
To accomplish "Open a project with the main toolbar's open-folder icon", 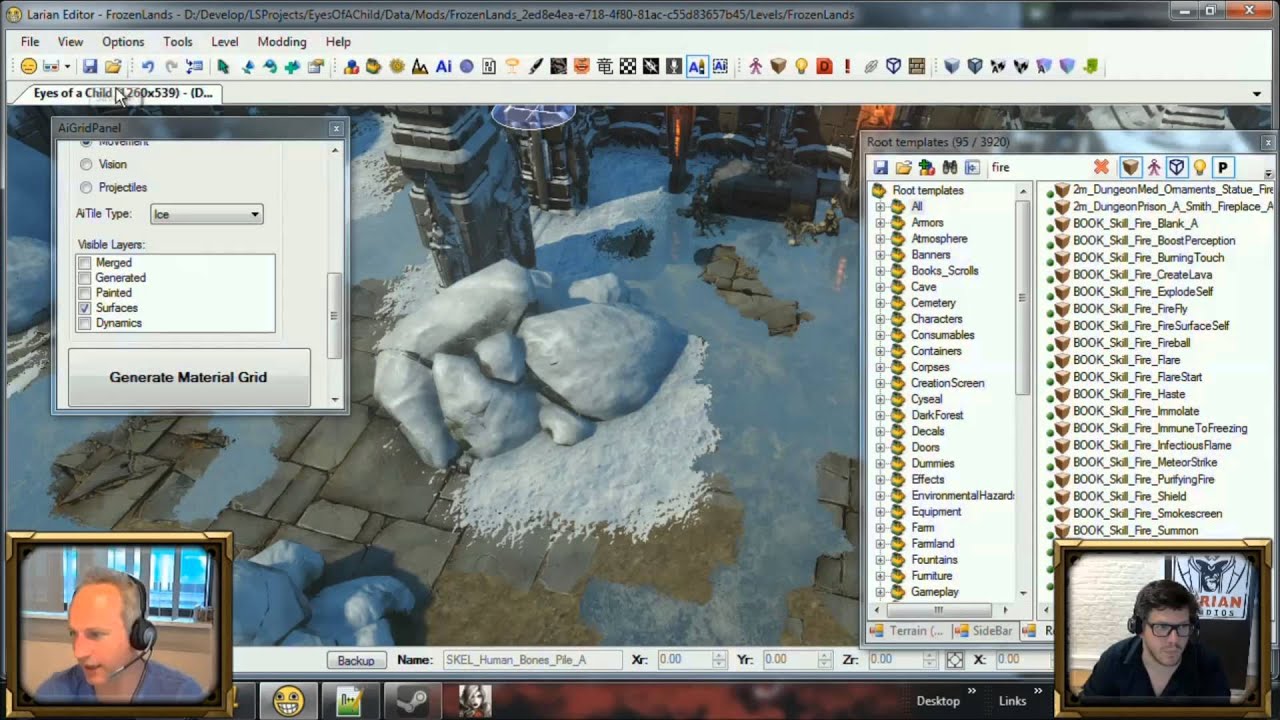I will pos(113,66).
